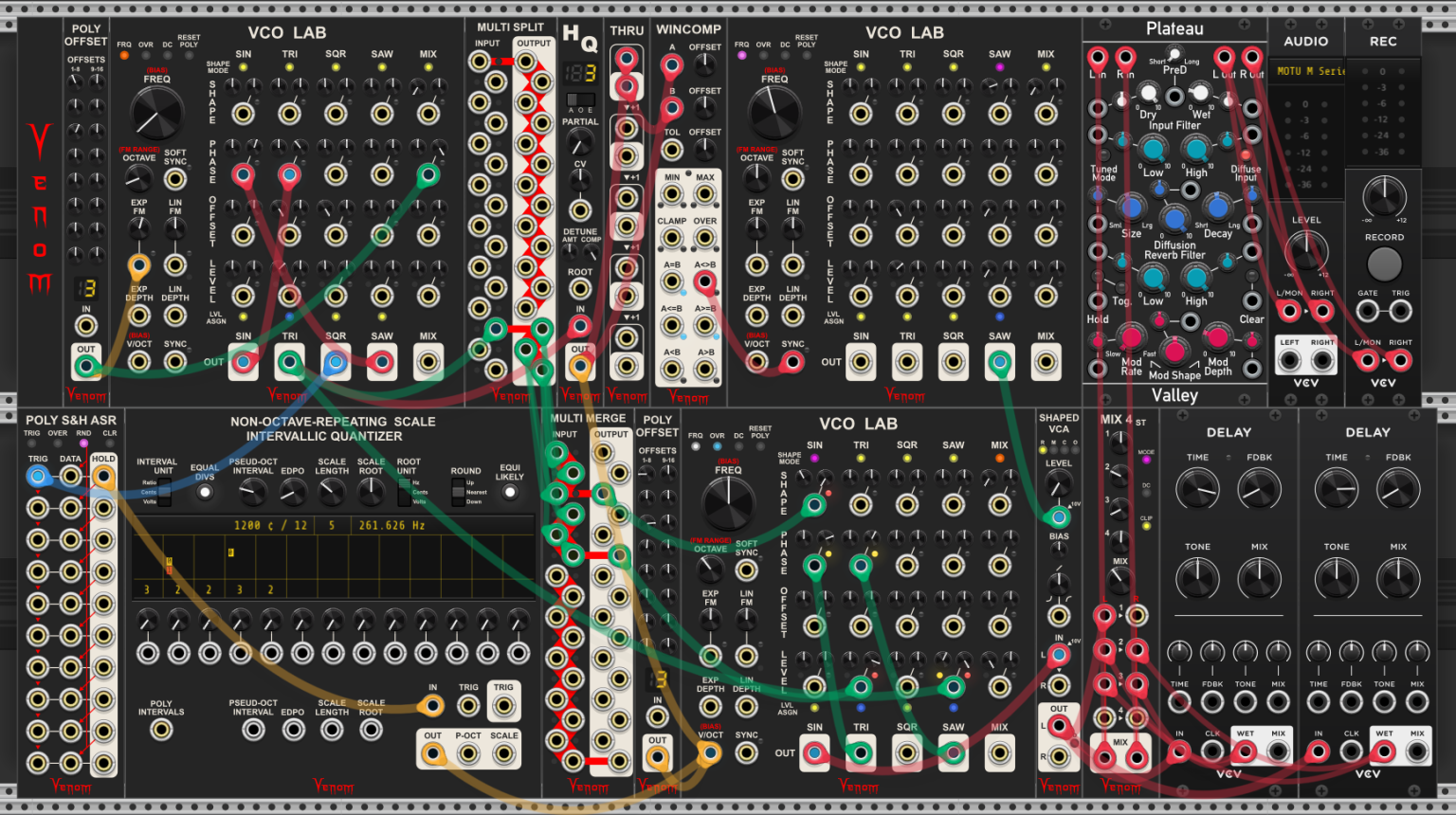Click the CLIP indicator on Mix 4 ST
This screenshot has height=815, width=1456.
point(1146,527)
